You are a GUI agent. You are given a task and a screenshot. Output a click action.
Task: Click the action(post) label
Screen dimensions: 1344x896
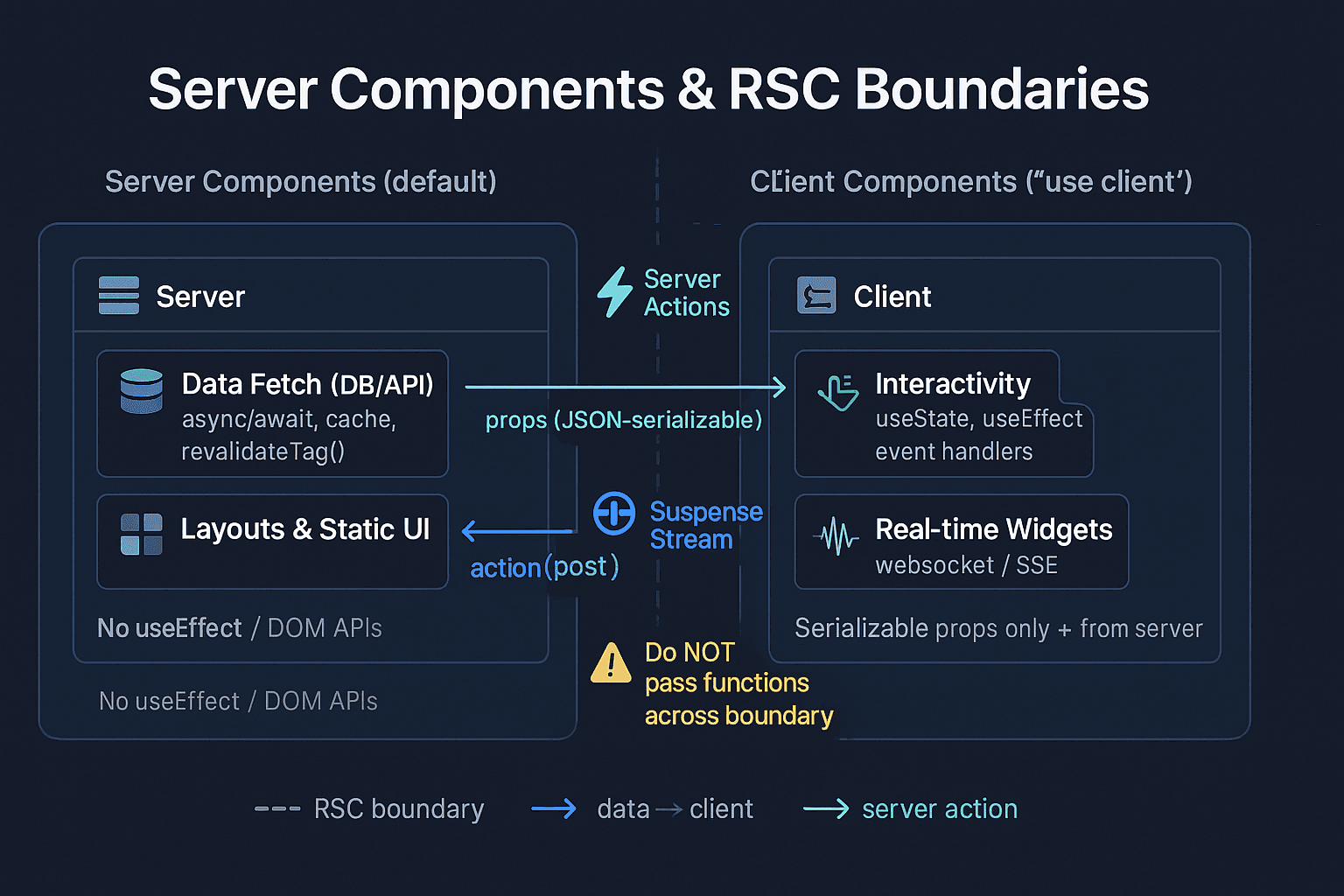(x=544, y=568)
